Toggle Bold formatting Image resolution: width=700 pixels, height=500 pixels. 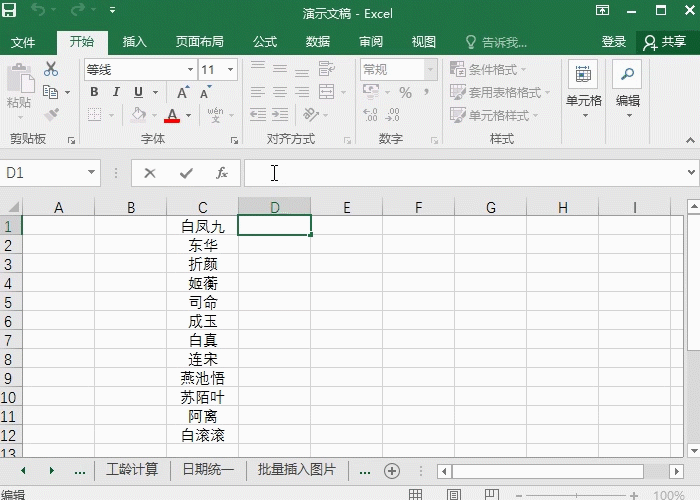click(94, 92)
